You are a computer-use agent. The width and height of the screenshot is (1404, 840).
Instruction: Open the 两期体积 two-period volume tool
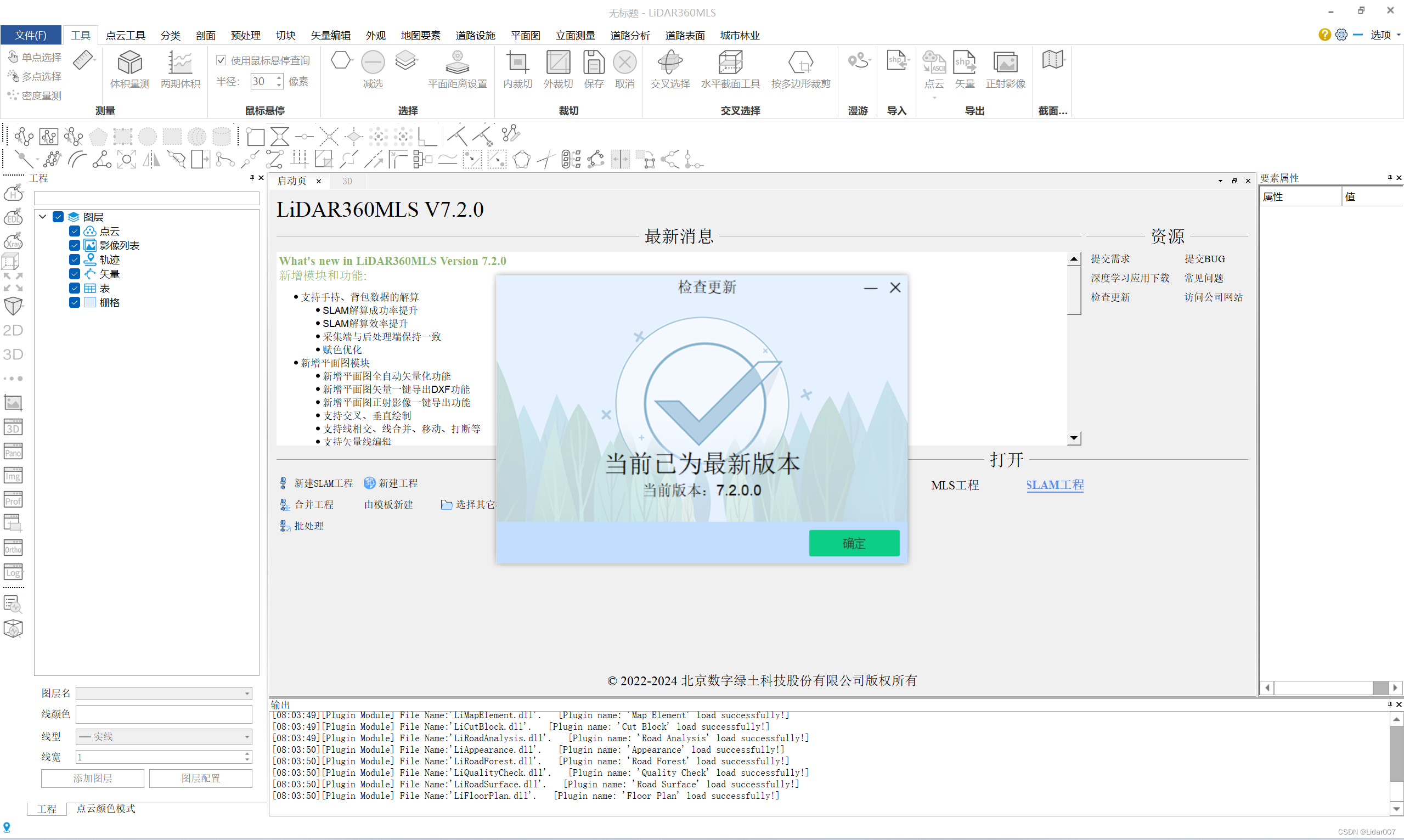pos(180,70)
